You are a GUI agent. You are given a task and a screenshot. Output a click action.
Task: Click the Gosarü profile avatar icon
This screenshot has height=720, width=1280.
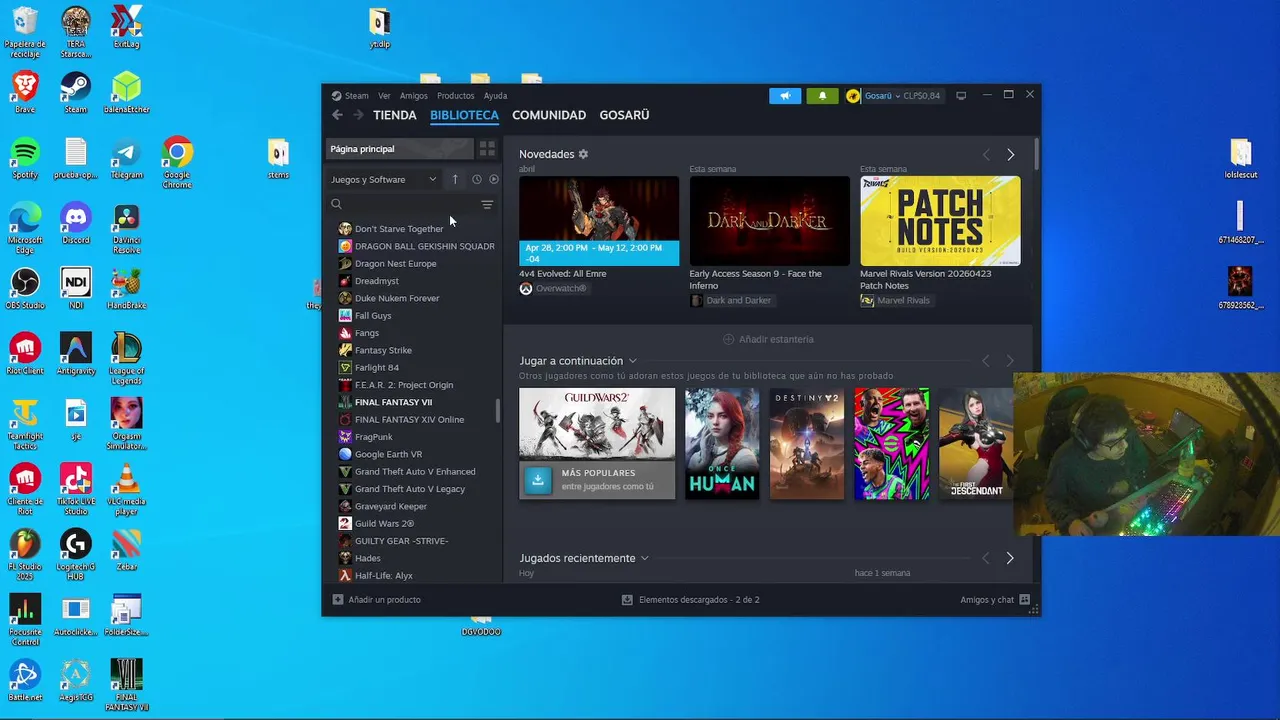point(853,96)
